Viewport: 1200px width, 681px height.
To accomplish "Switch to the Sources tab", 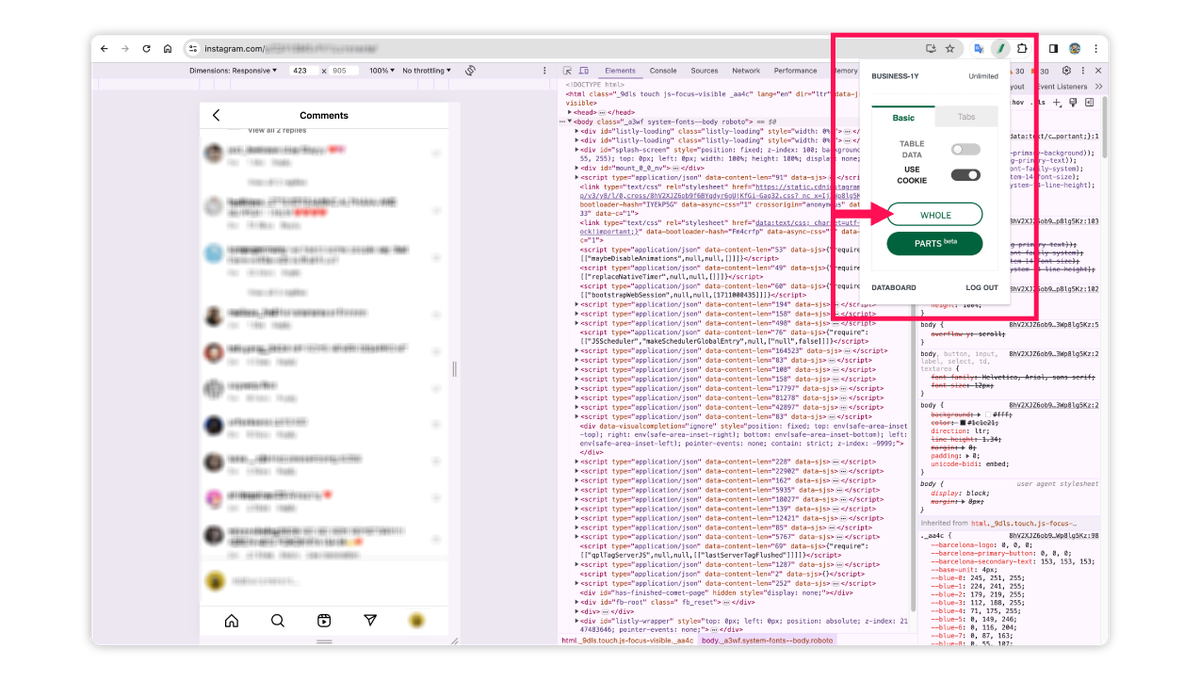I will point(704,71).
